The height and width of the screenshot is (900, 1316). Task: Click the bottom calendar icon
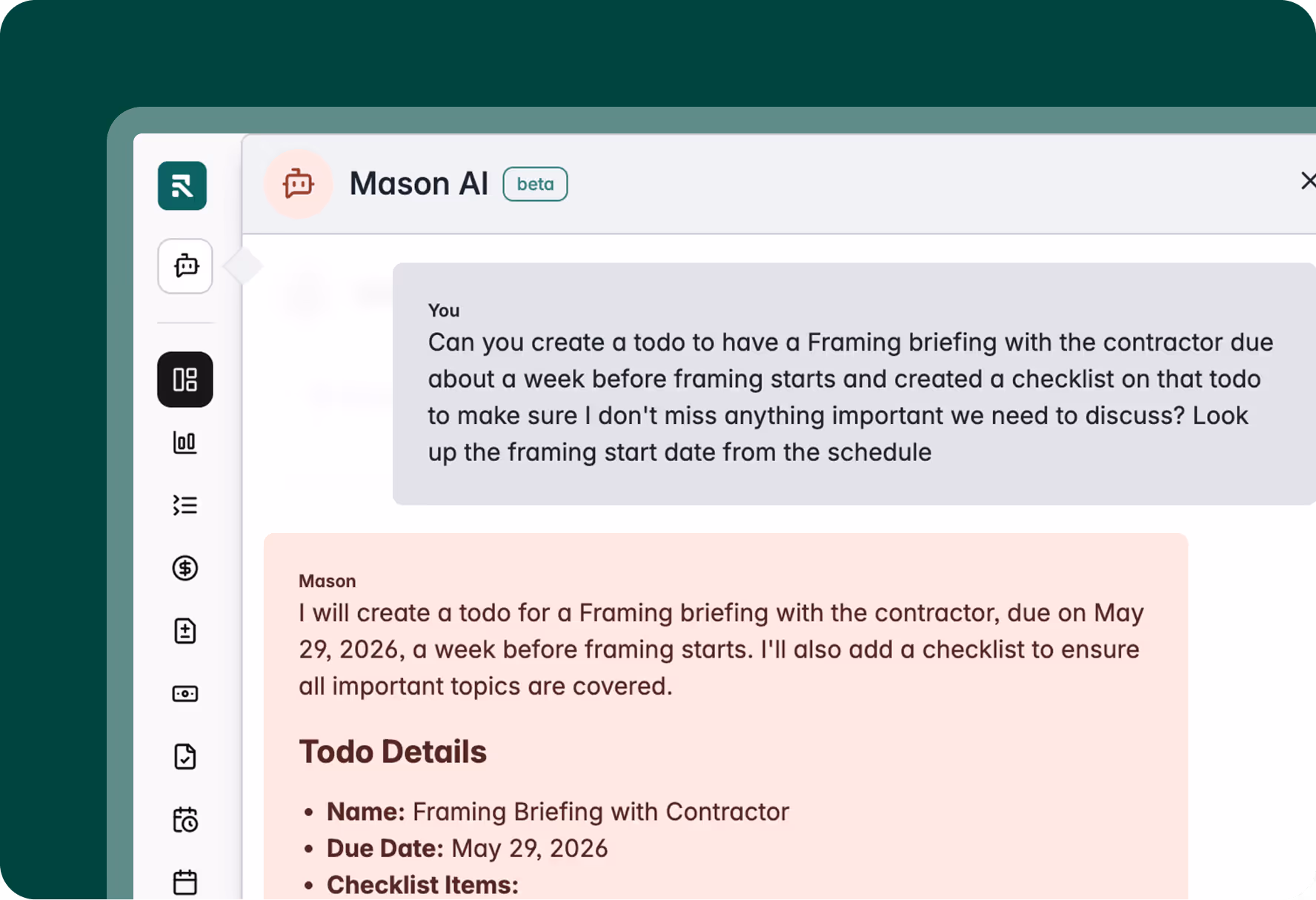pos(185,882)
